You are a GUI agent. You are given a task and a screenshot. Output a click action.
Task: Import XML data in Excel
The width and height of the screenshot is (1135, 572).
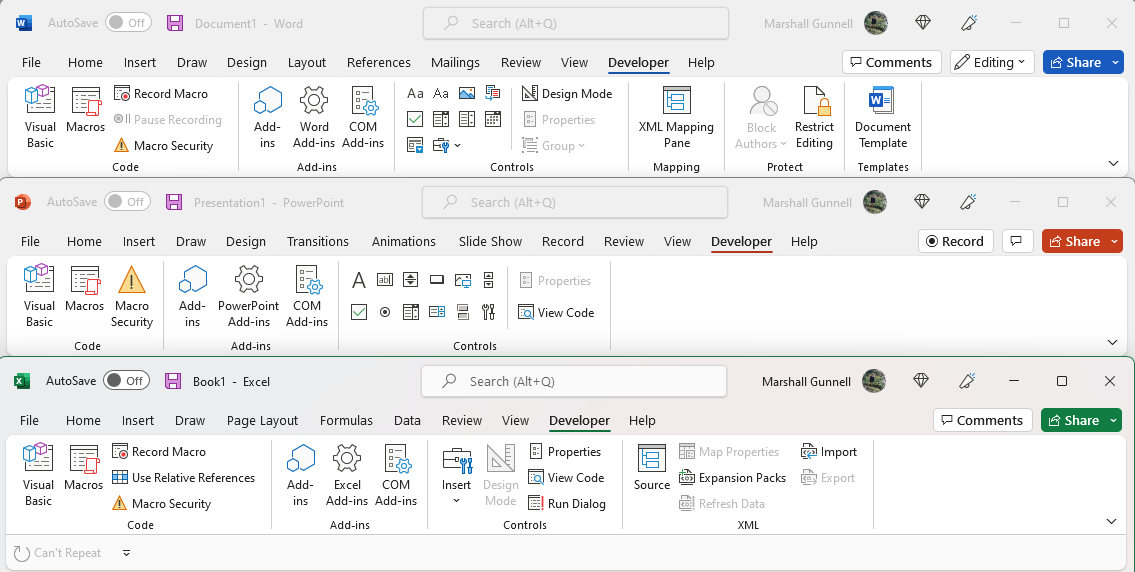click(829, 452)
